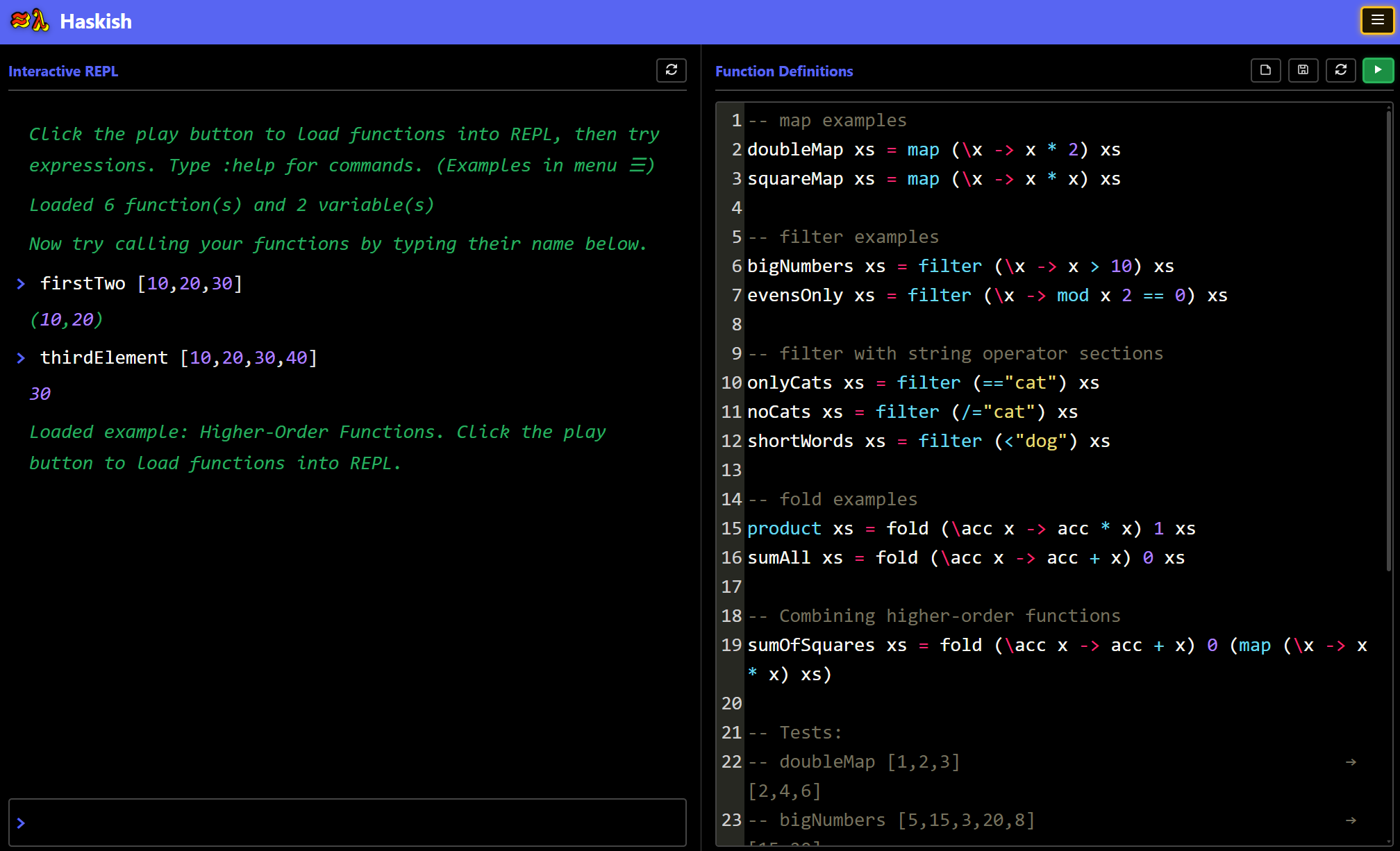The height and width of the screenshot is (851, 1400).
Task: Click 'Loaded 6 function(s) and 2 variable(s)' message
Action: tap(232, 205)
